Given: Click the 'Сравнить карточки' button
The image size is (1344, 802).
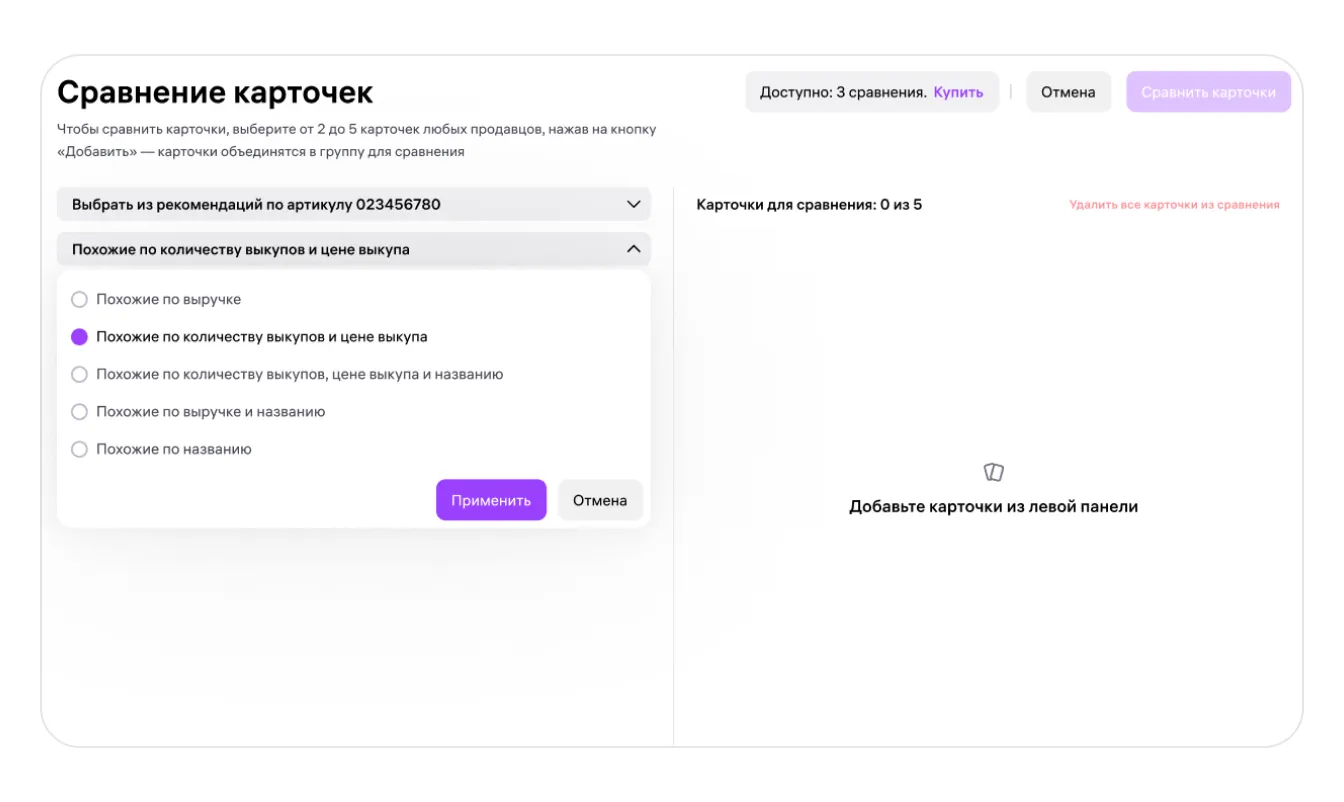Looking at the screenshot, I should click(1208, 92).
